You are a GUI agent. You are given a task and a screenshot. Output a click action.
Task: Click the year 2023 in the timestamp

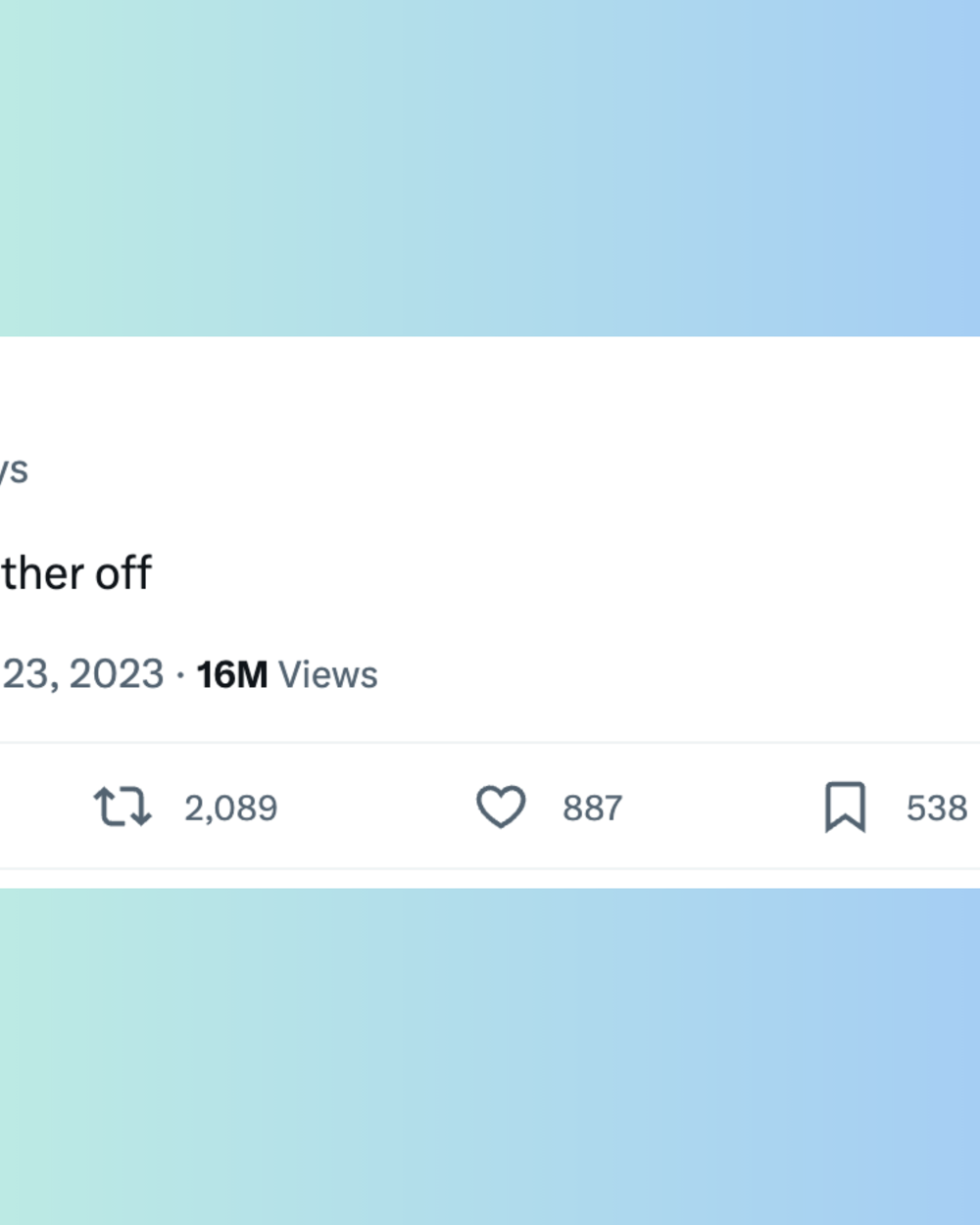[117, 675]
